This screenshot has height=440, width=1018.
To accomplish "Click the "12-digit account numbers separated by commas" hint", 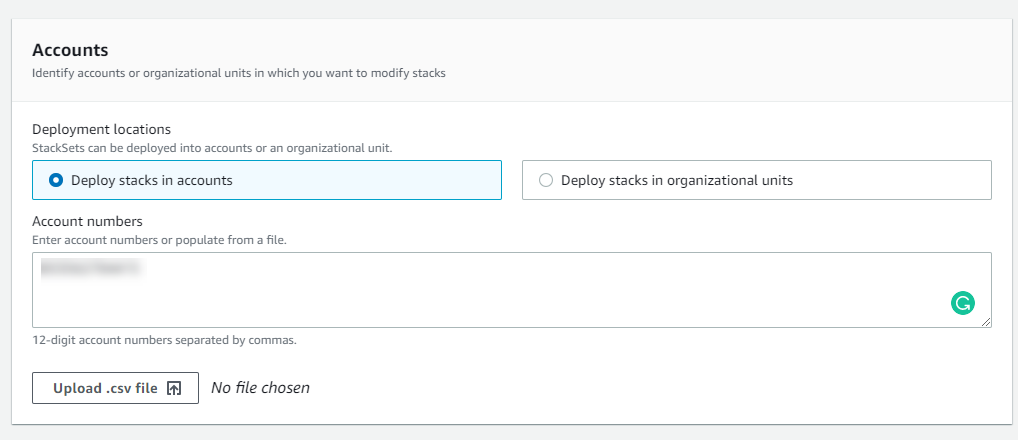I will click(x=164, y=340).
